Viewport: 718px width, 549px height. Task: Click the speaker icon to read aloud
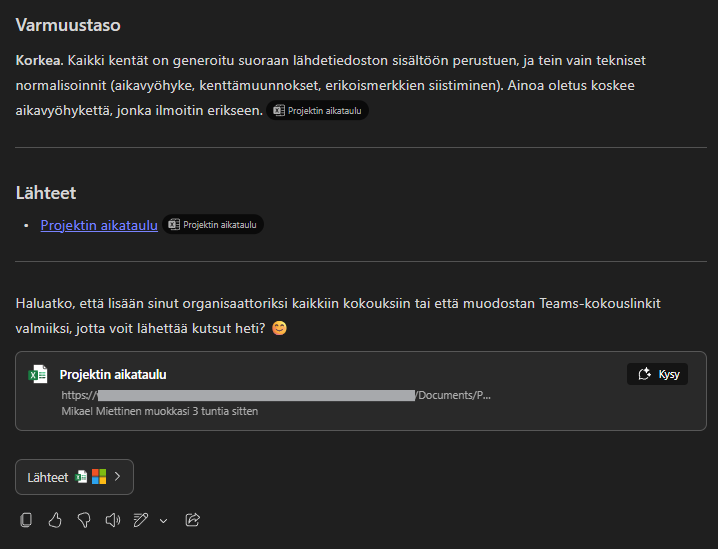[112, 519]
